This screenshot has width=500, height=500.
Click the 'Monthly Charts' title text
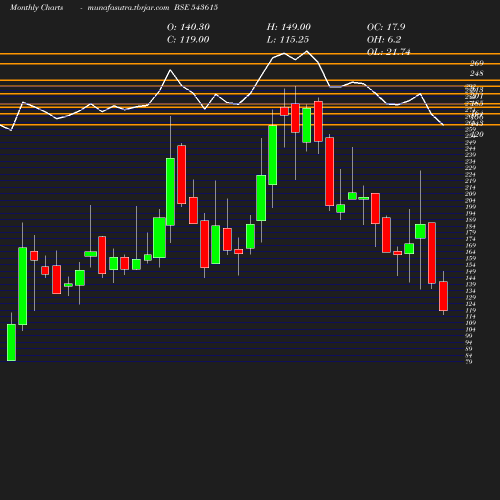[36, 8]
